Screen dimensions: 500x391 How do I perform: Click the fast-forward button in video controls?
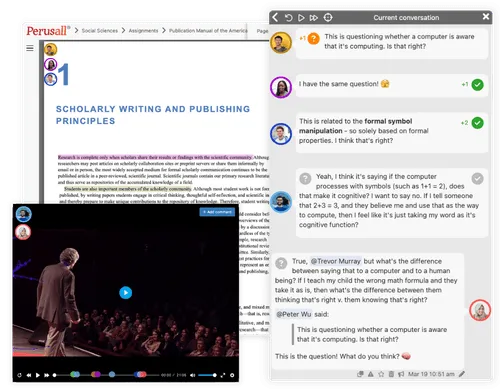tap(47, 375)
